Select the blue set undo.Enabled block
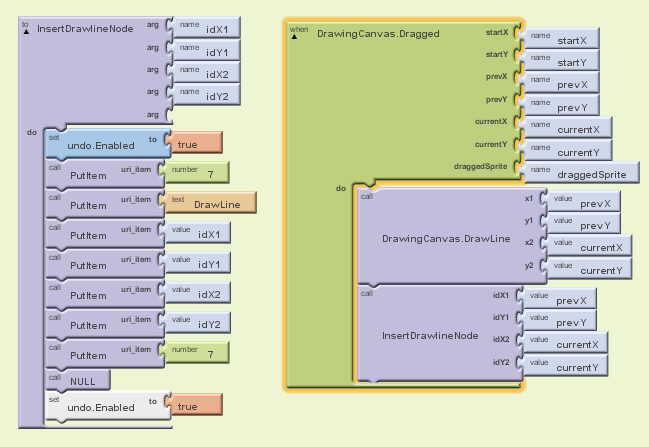Image resolution: width=649 pixels, height=447 pixels. [106, 144]
